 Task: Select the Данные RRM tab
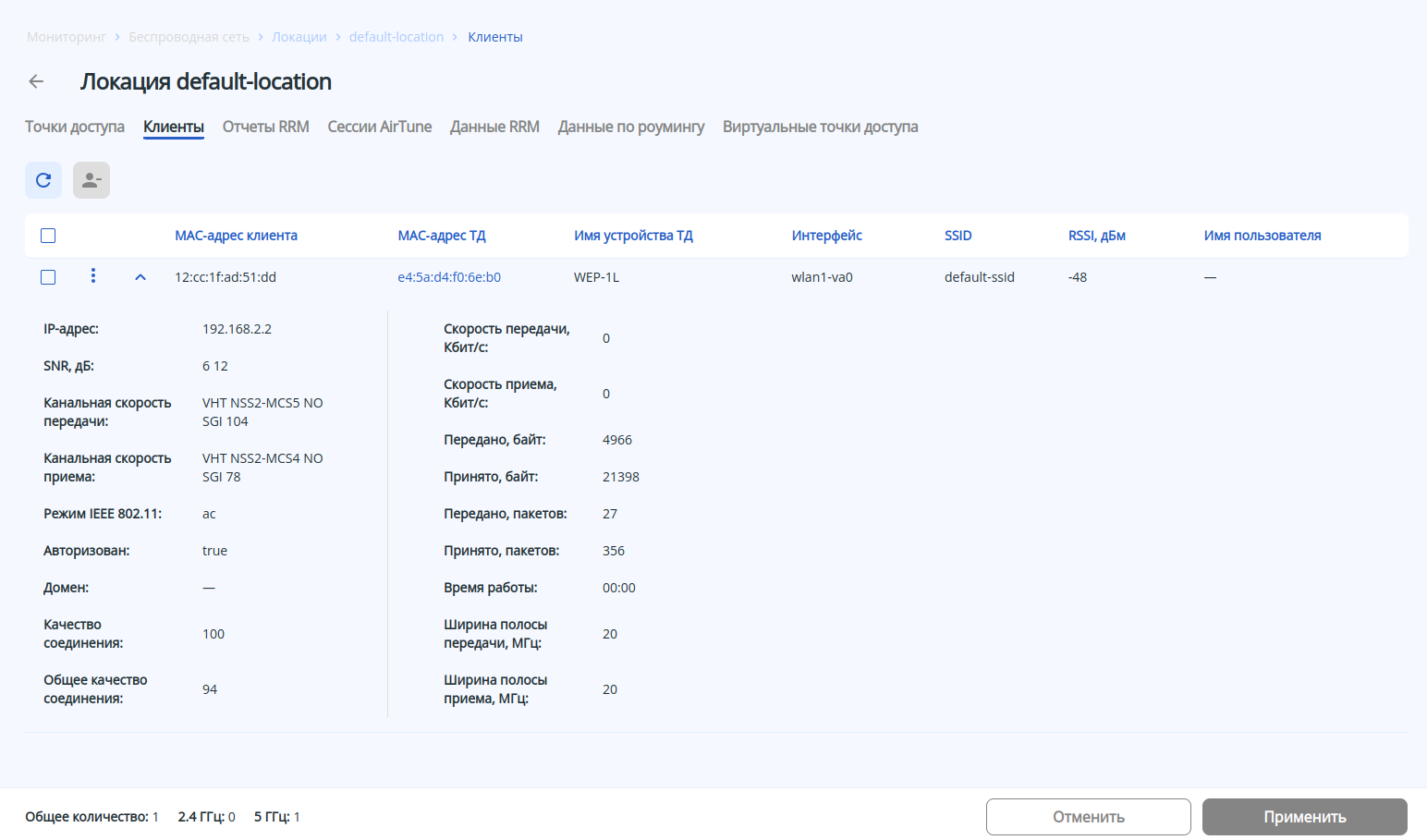(494, 127)
